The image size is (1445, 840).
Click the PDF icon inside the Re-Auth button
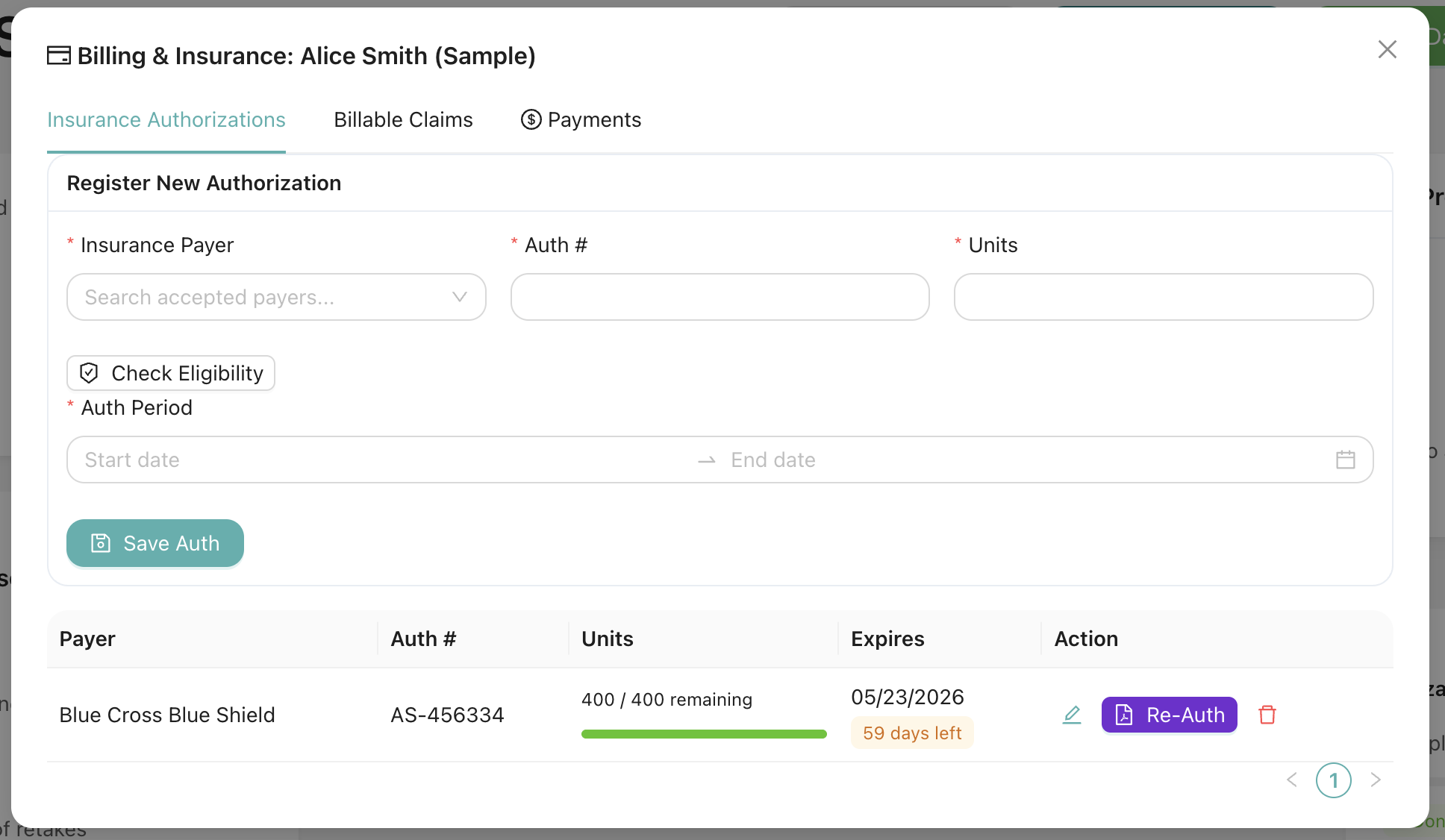pos(1123,715)
